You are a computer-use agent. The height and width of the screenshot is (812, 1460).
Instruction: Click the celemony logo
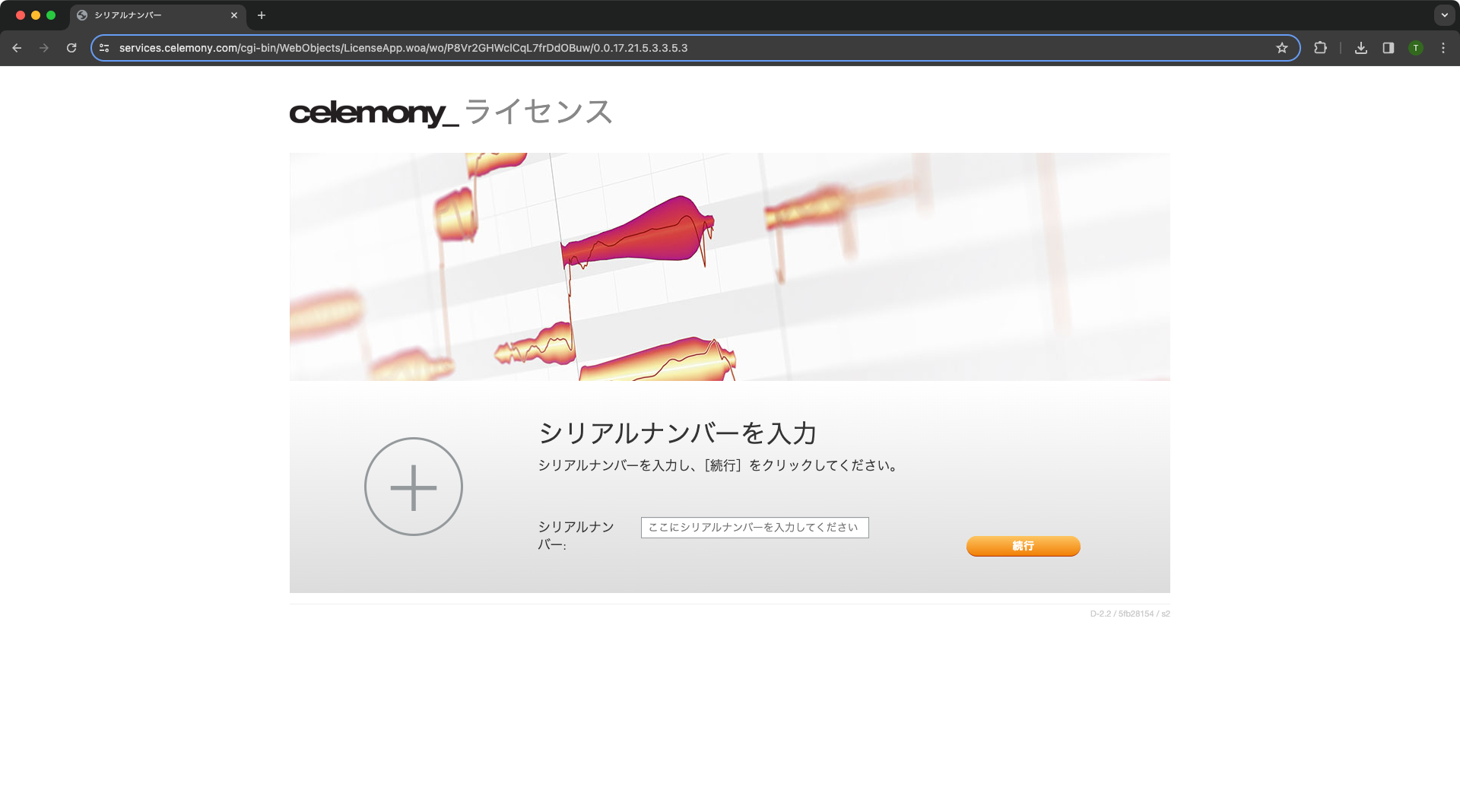click(373, 113)
